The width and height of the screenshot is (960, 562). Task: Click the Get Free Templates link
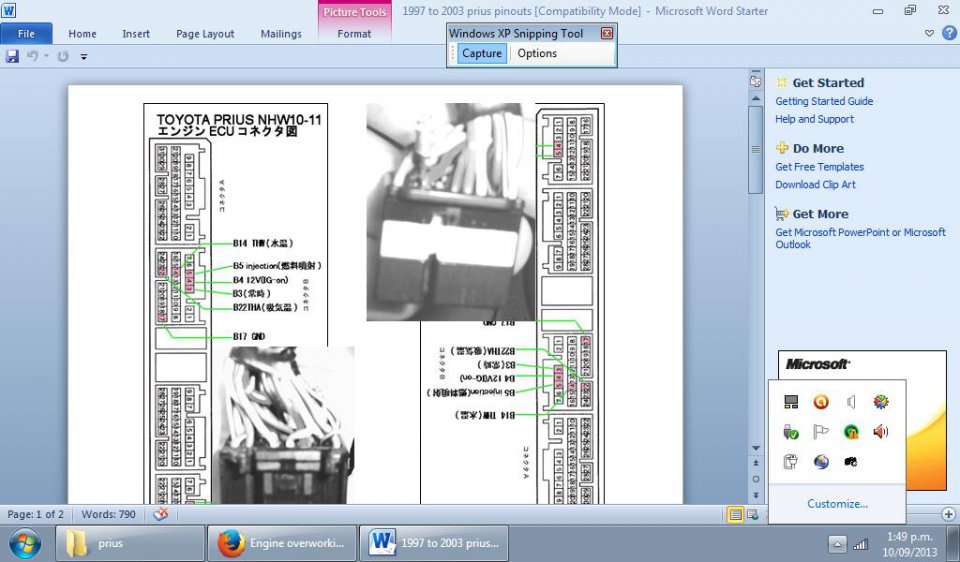tap(819, 167)
